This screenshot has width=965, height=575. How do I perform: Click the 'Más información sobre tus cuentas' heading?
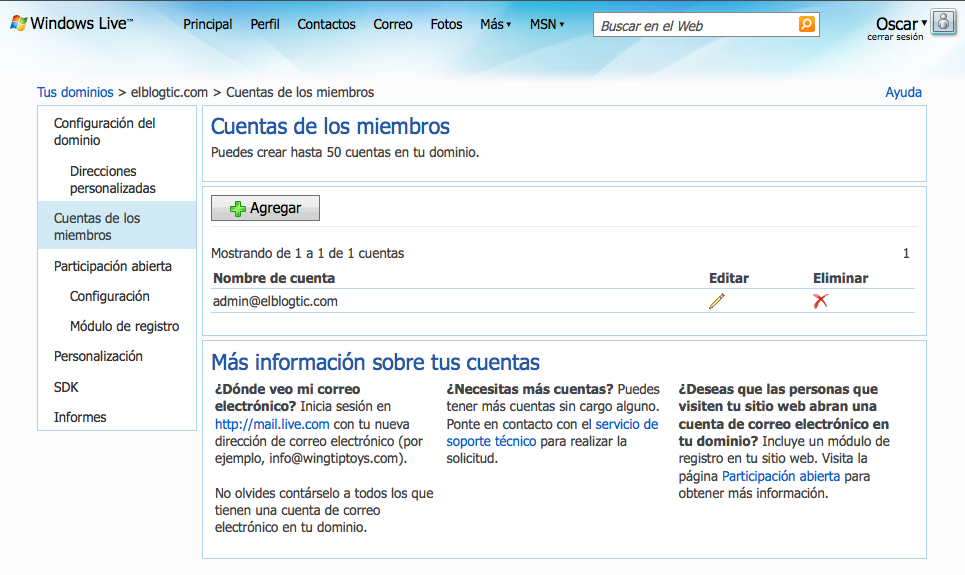pyautogui.click(x=375, y=362)
